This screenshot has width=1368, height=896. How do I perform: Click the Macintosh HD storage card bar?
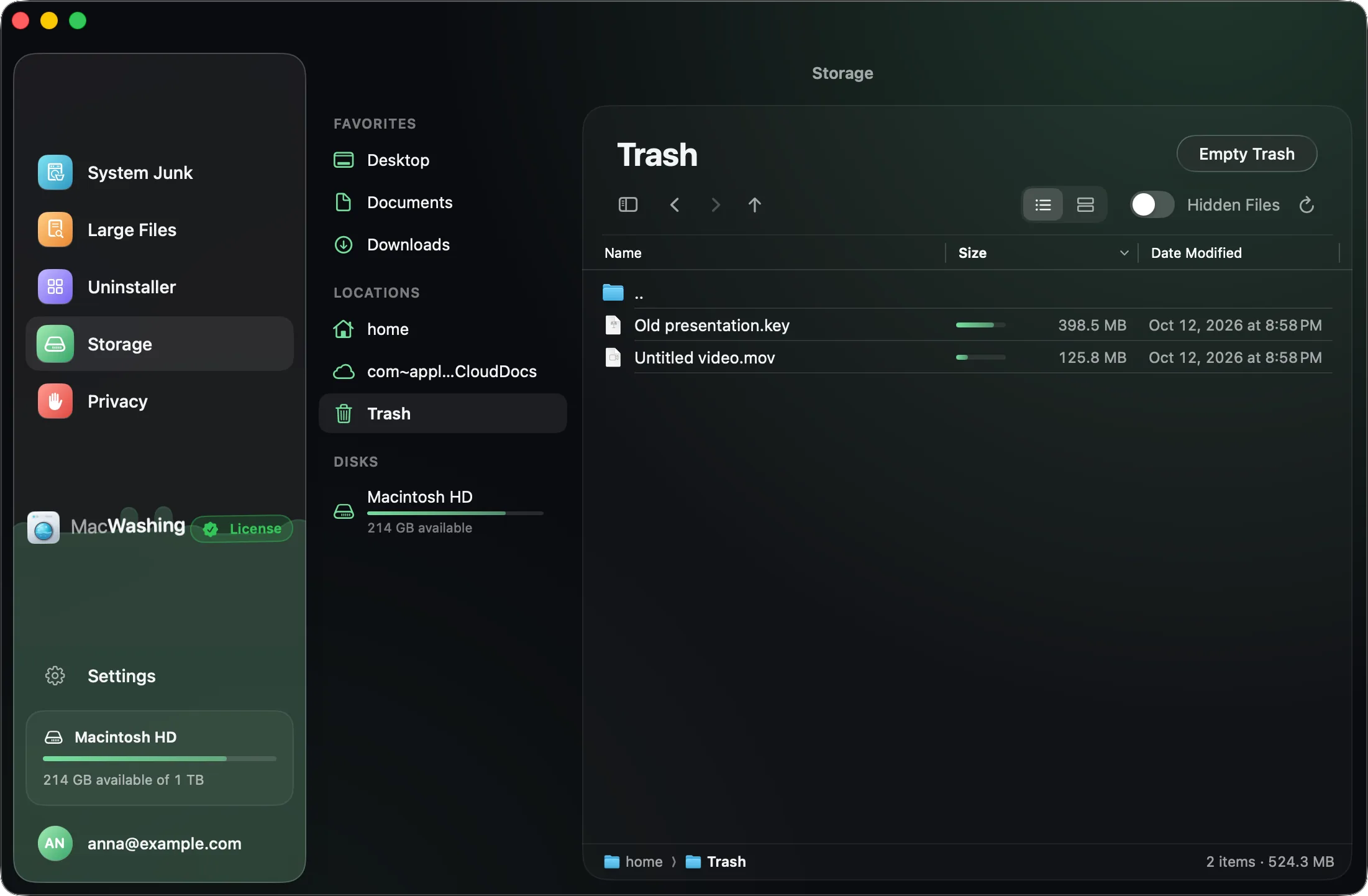pos(159,759)
